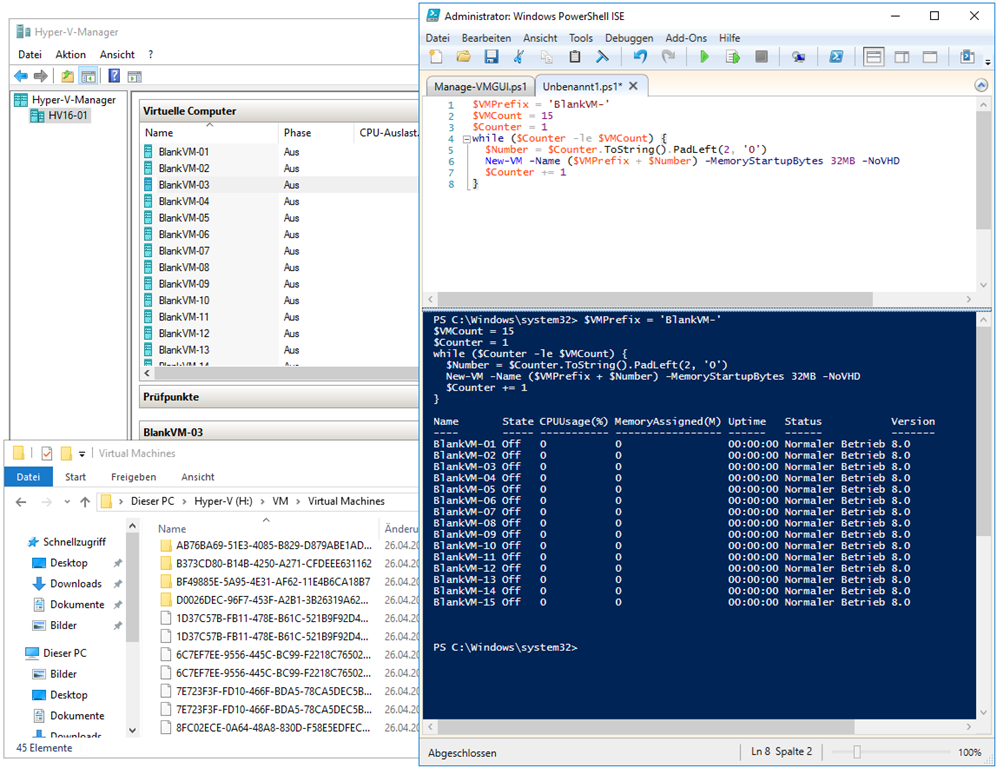Open a script file with the folder icon in ISE

[464, 57]
